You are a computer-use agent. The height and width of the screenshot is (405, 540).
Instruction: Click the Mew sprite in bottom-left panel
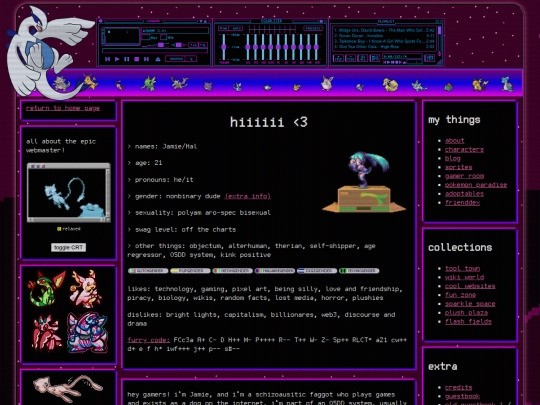[x=68, y=388]
